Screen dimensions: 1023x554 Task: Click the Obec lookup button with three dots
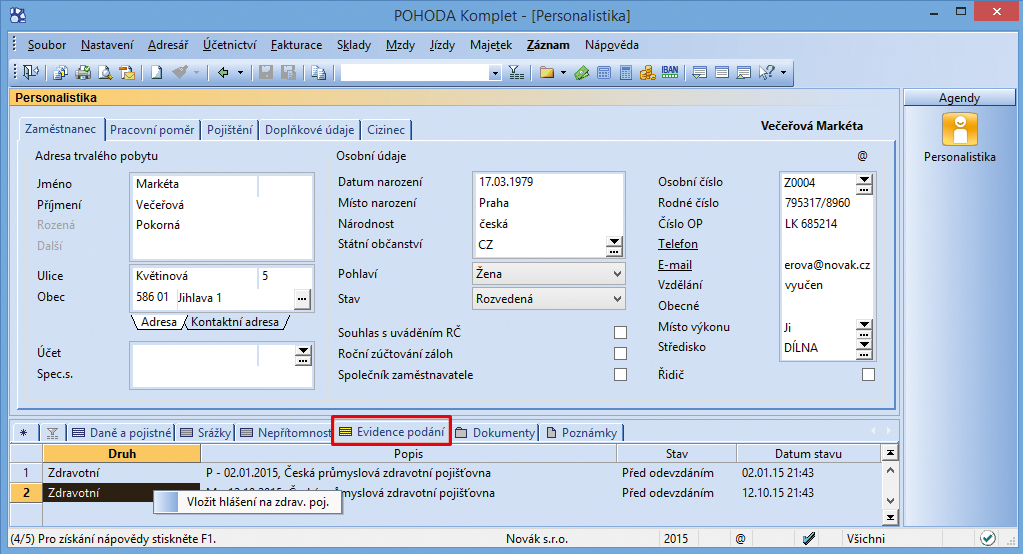(301, 299)
